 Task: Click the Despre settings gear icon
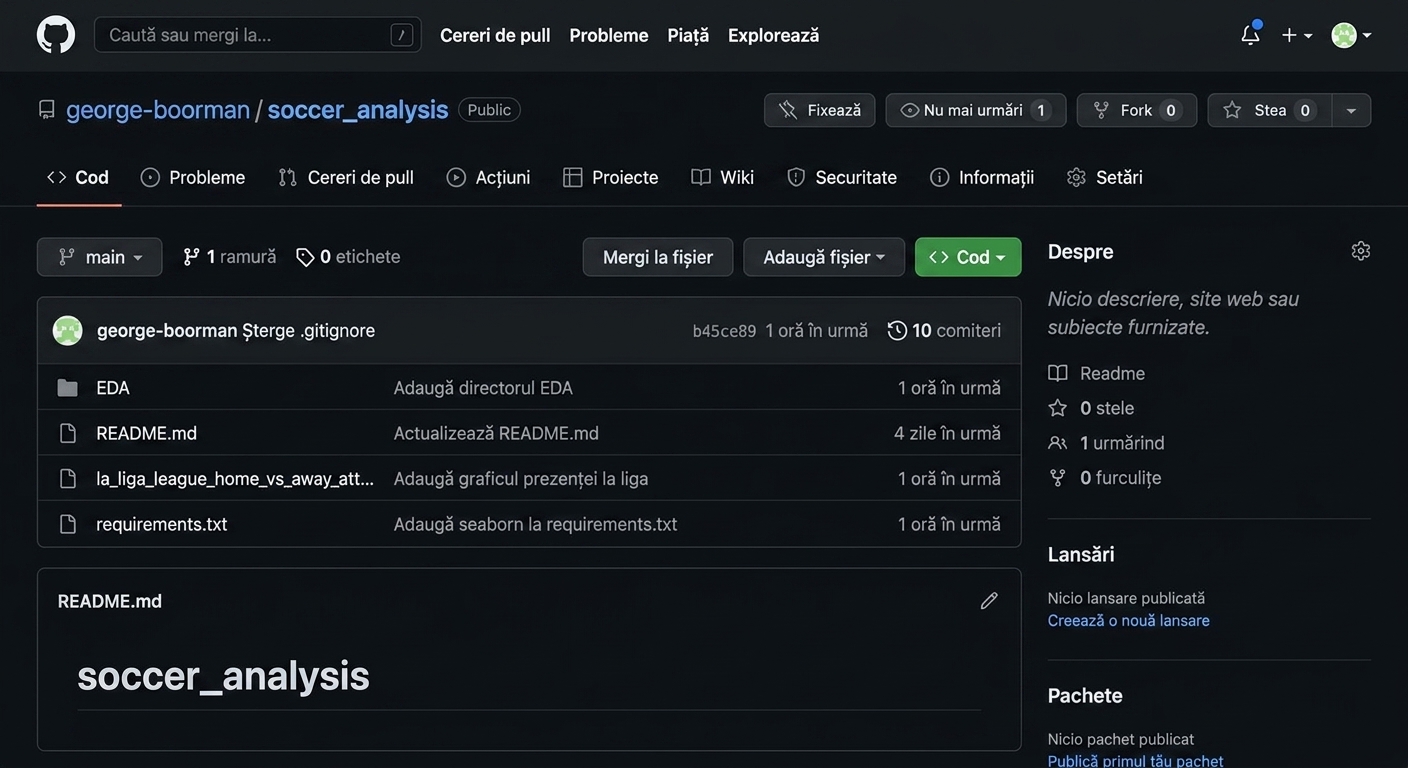[1361, 251]
